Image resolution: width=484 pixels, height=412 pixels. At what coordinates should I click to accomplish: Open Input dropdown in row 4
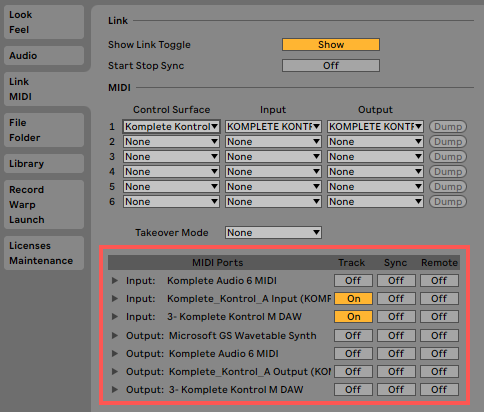[x=273, y=172]
